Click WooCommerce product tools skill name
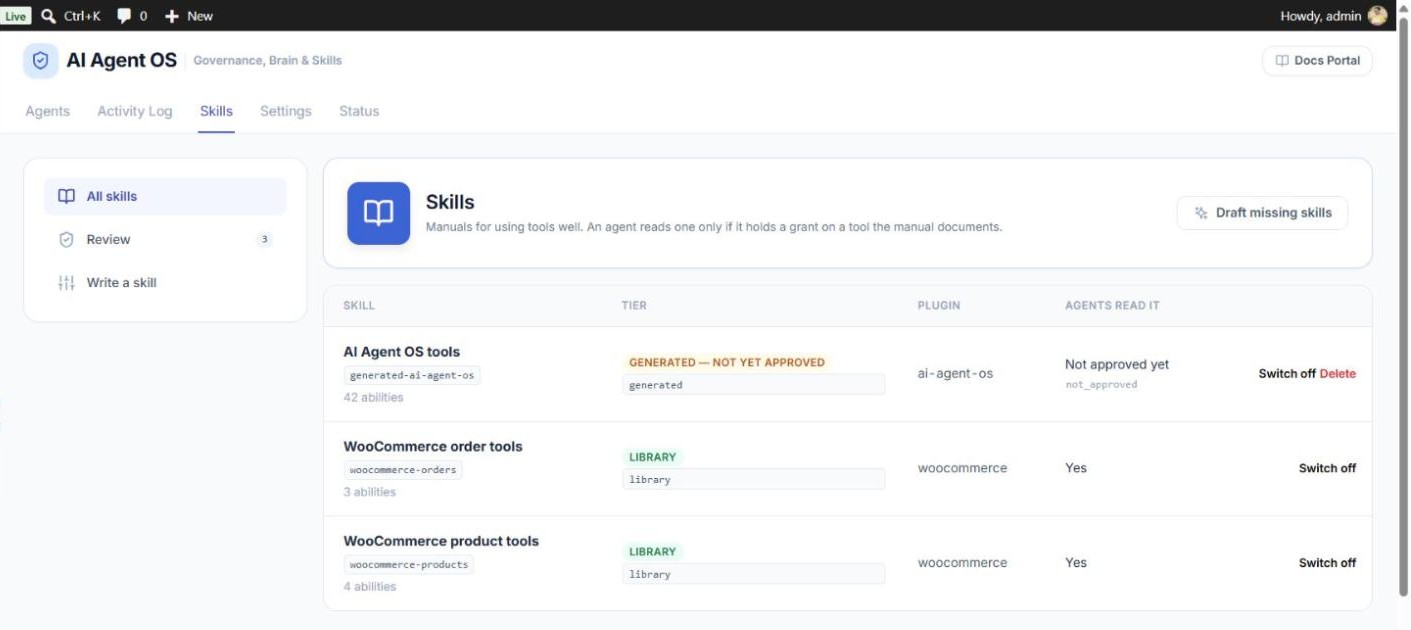Image resolution: width=1411 pixels, height=630 pixels. click(441, 541)
